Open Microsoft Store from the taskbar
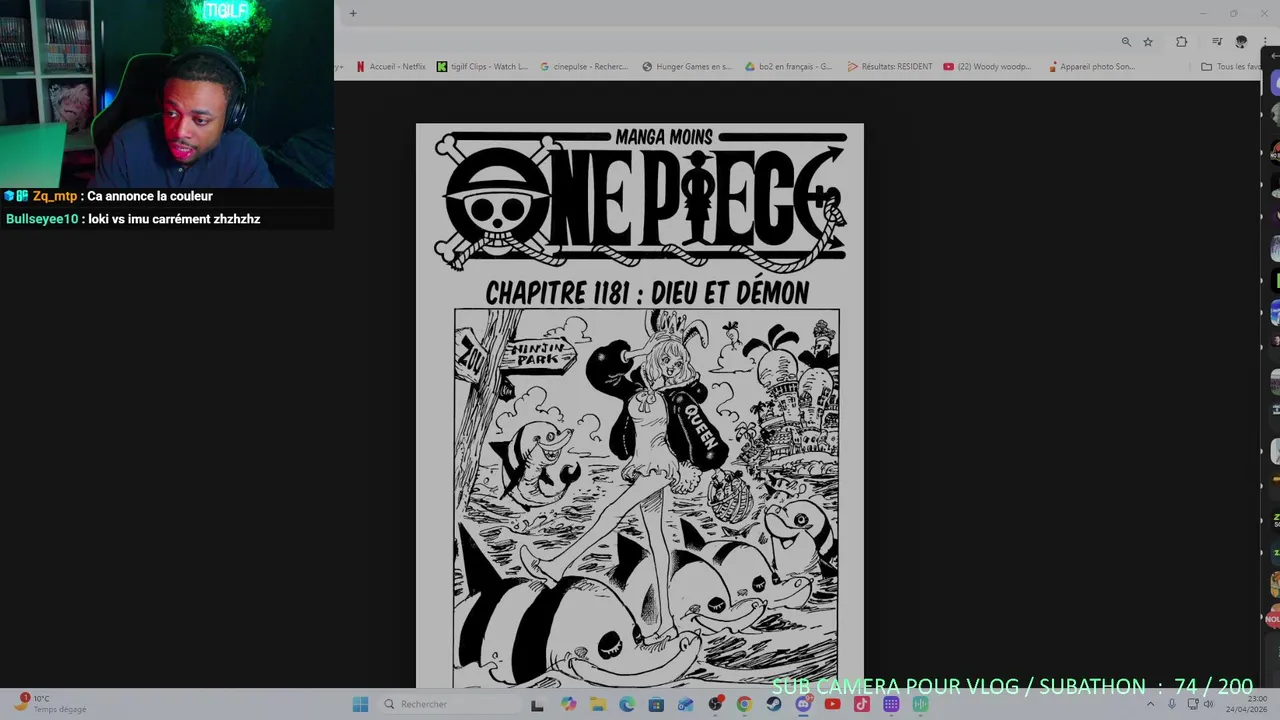This screenshot has width=1280, height=720. (x=656, y=704)
